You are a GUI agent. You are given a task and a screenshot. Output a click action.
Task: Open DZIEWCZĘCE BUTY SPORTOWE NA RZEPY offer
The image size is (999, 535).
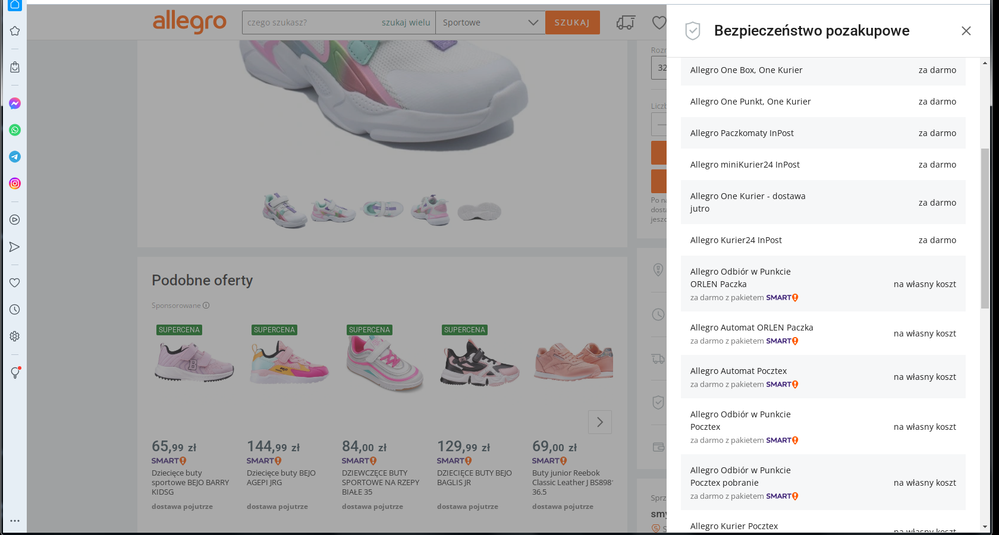[x=381, y=483]
